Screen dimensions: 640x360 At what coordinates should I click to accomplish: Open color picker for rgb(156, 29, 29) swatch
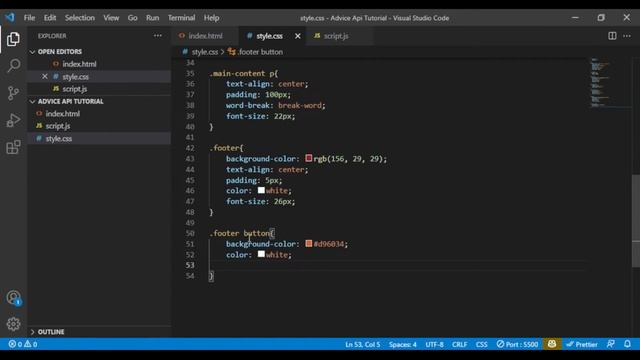[309, 158]
